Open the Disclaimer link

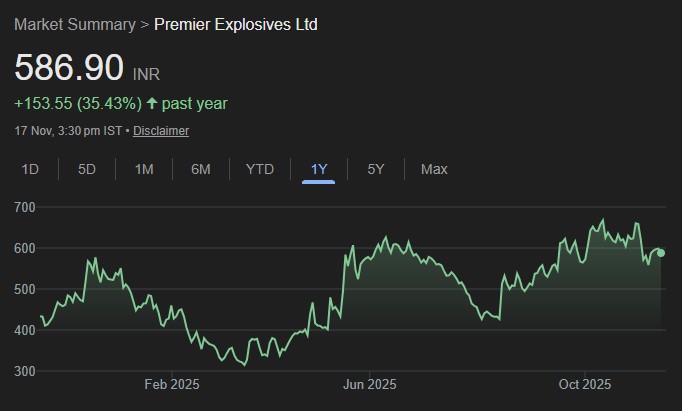pos(161,131)
